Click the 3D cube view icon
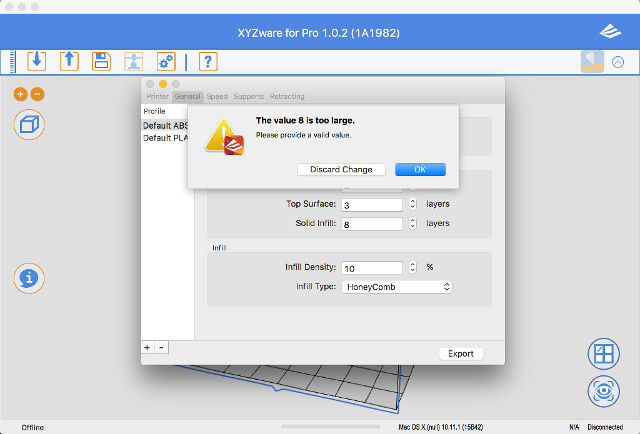640x434 pixels. (x=29, y=125)
